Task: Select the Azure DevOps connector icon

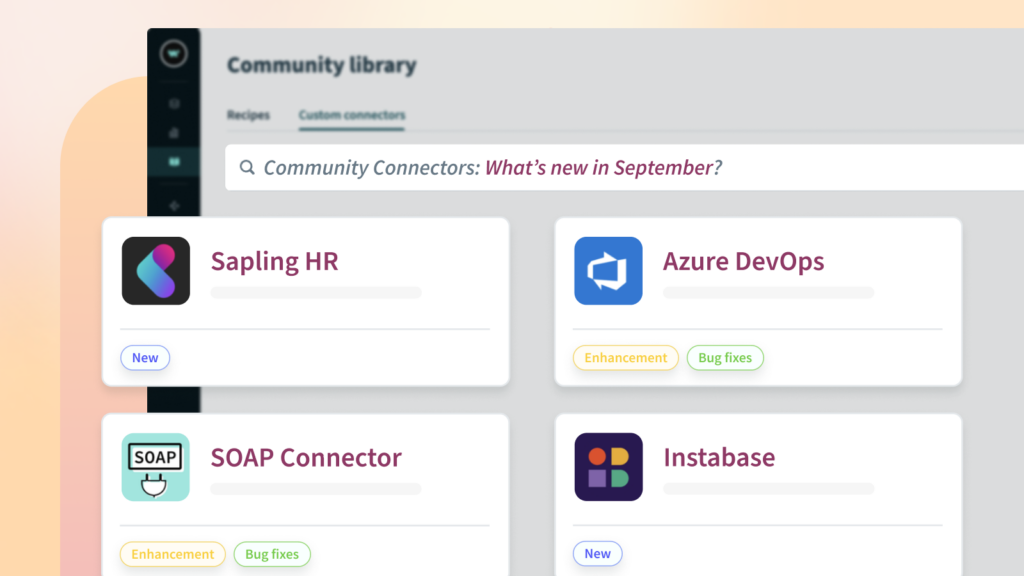Action: (x=608, y=270)
